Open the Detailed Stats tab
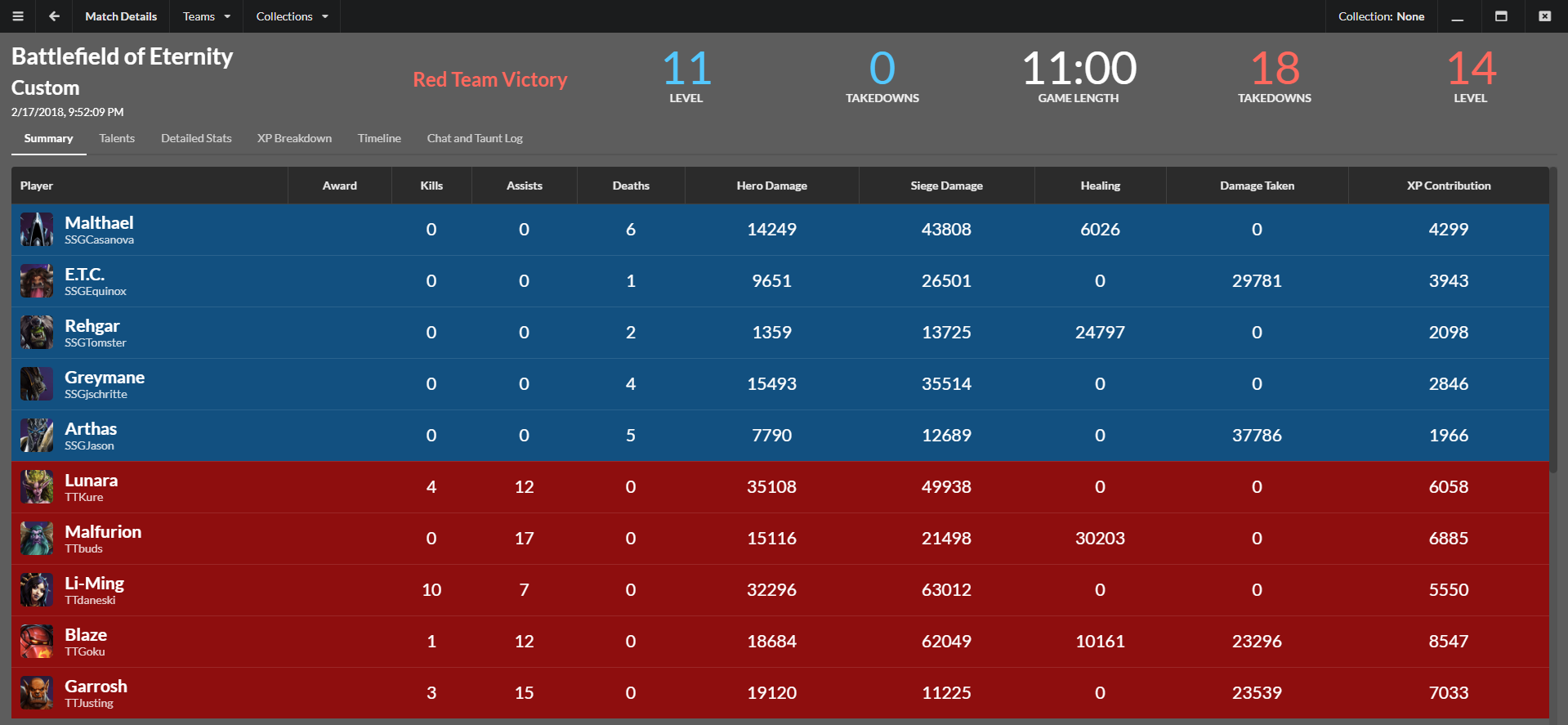The height and width of the screenshot is (725, 1568). 196,138
